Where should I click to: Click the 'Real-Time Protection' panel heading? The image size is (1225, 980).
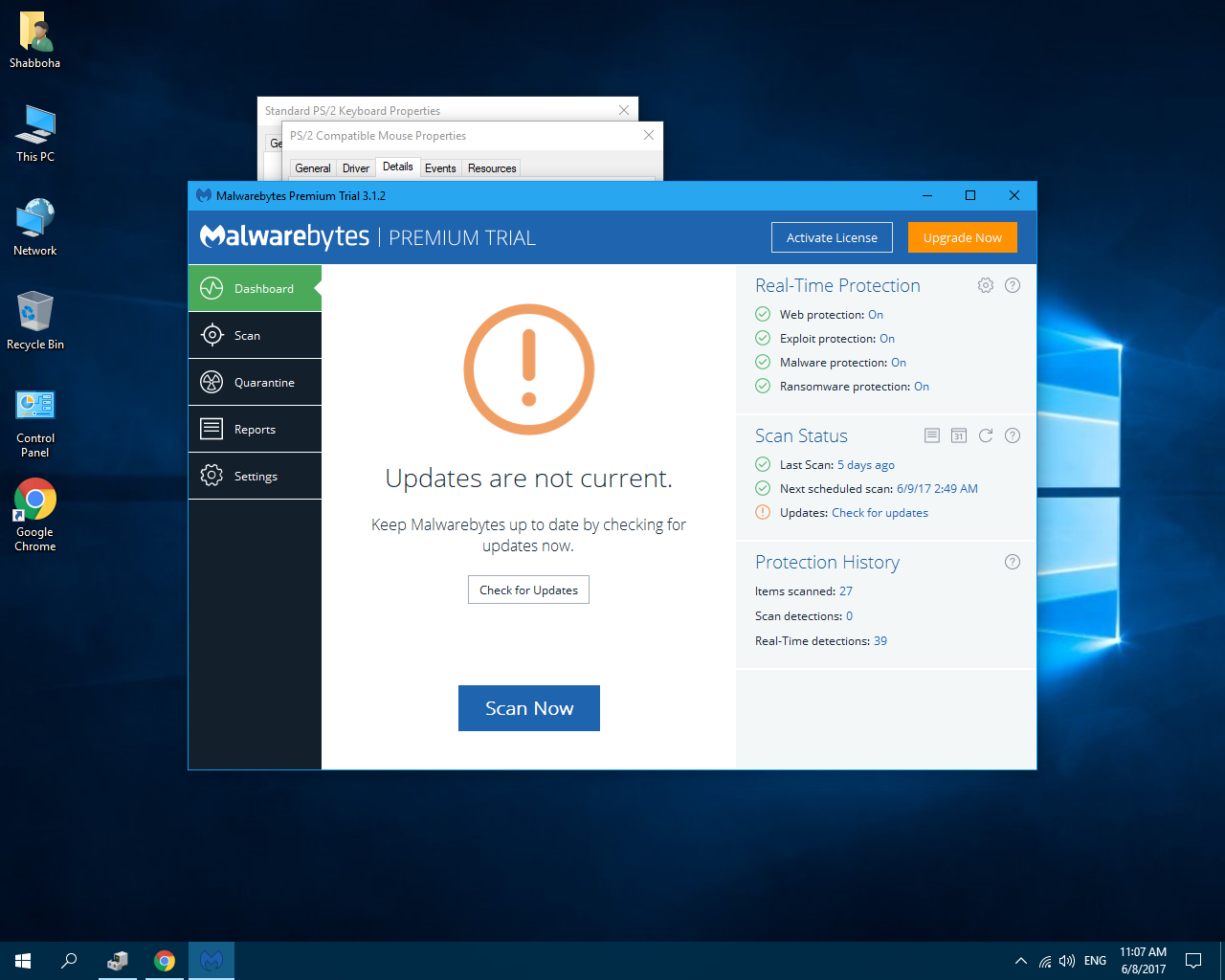coord(837,285)
